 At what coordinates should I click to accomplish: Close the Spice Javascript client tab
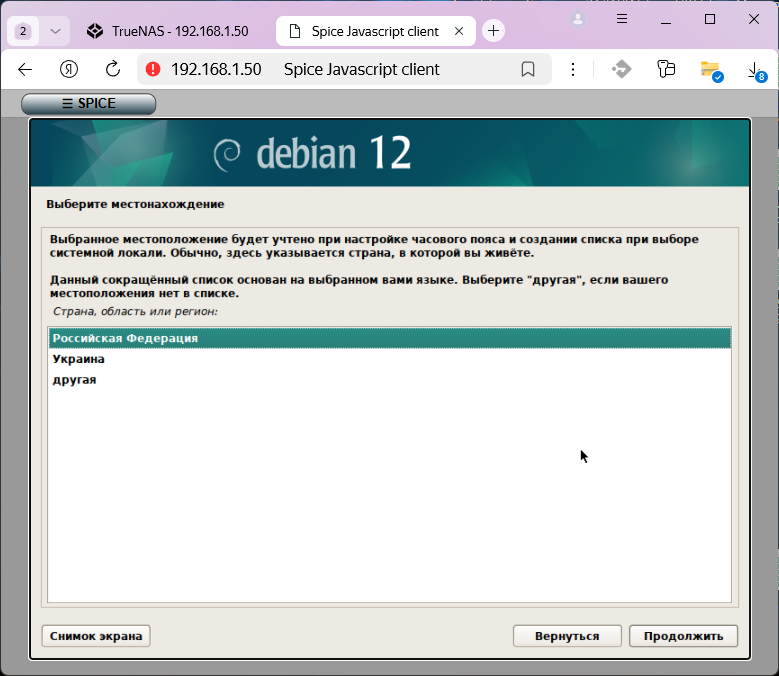point(459,31)
